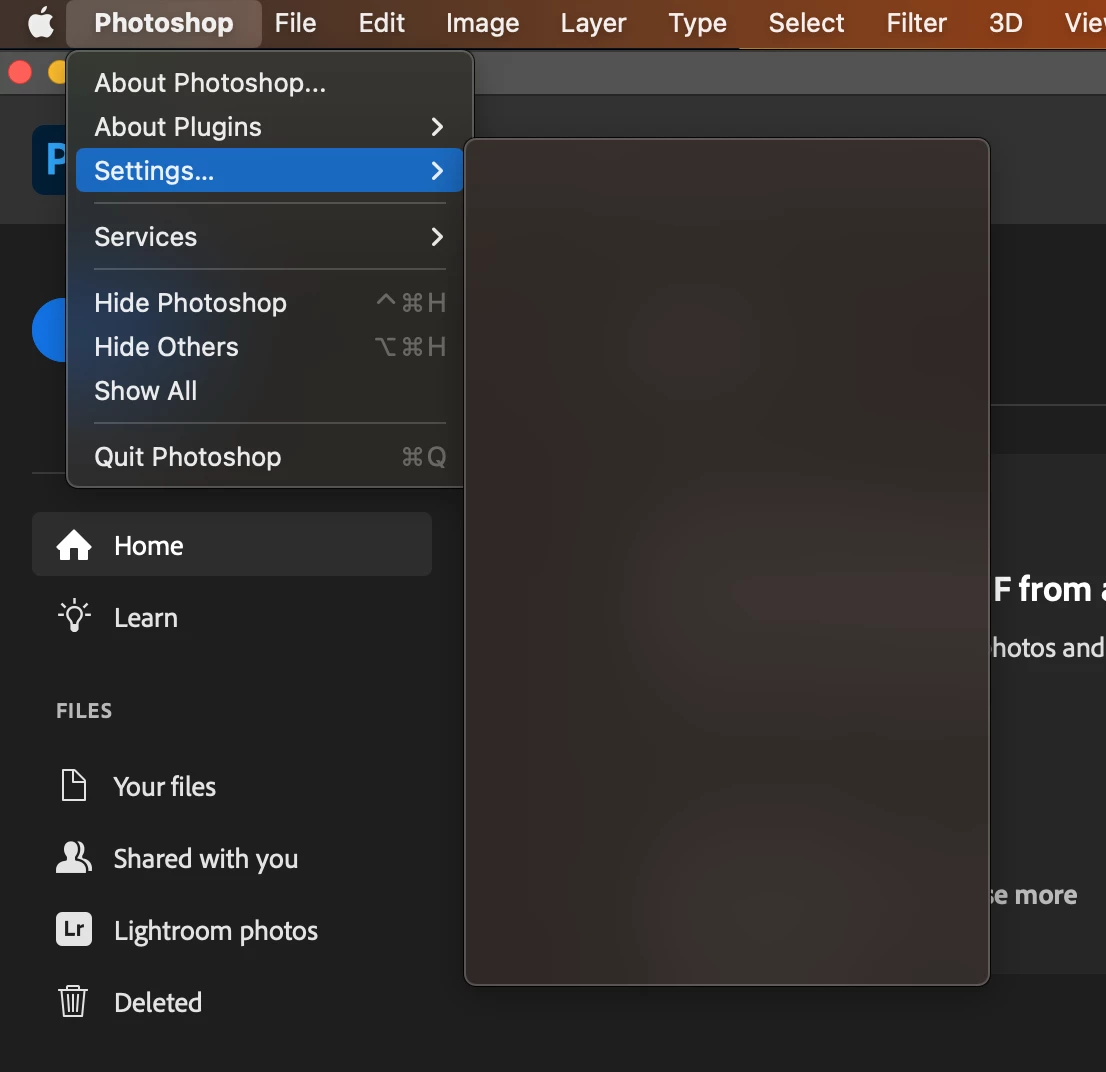This screenshot has height=1072, width=1106.
Task: Open the Layer menu
Action: (x=593, y=23)
